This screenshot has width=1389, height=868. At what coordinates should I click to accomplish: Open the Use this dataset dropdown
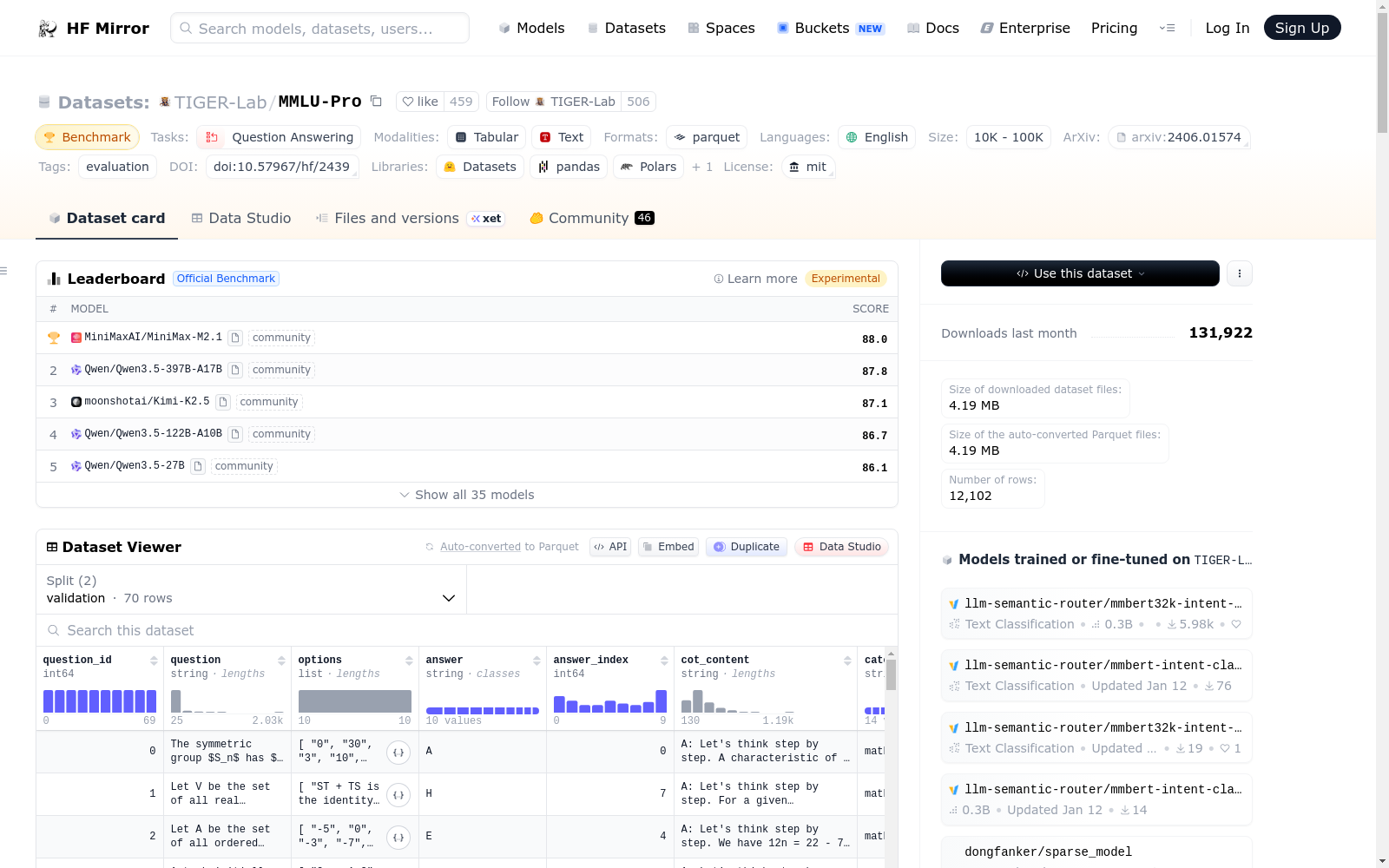(x=1080, y=273)
